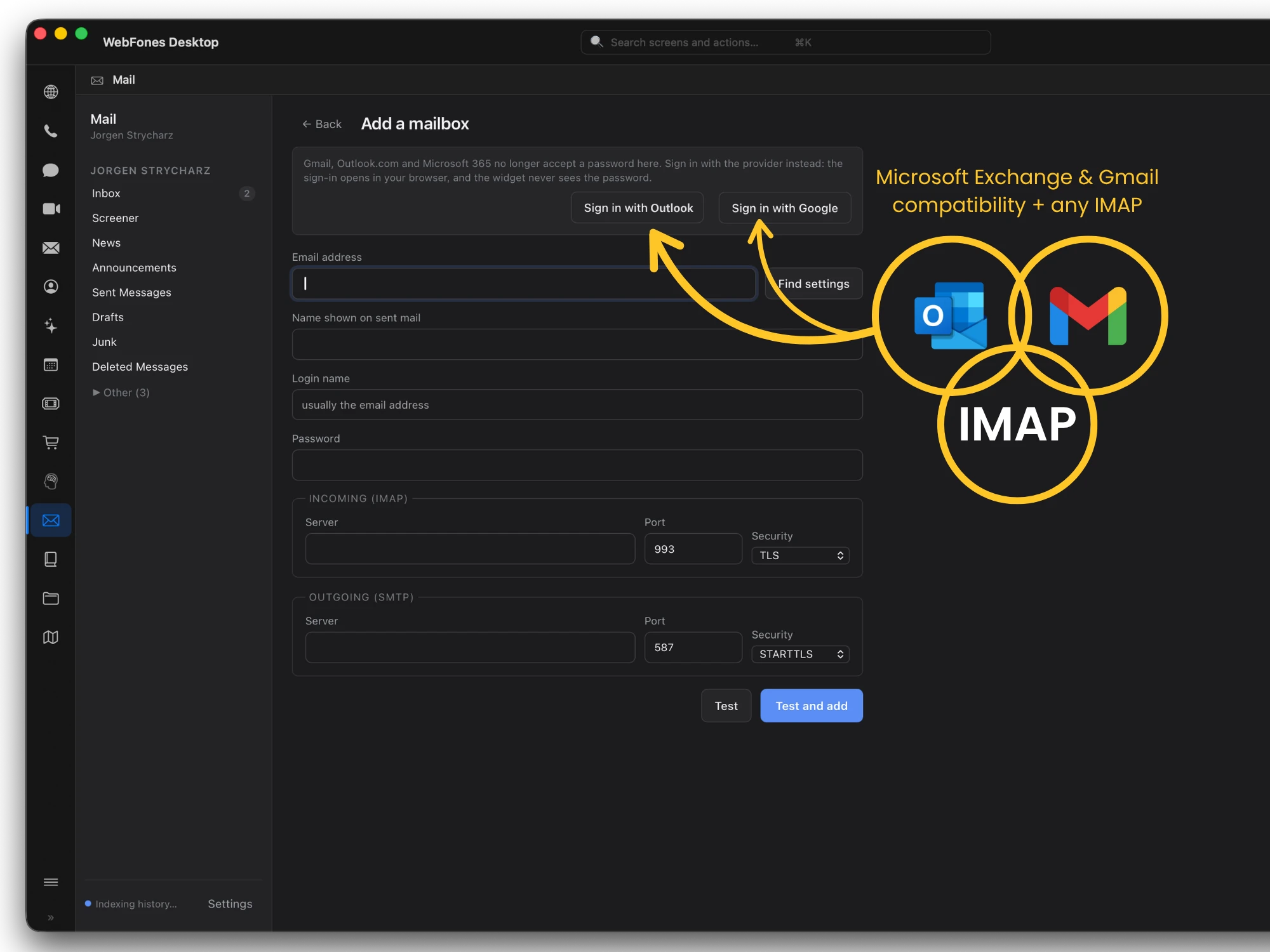1270x952 pixels.
Task: Click the Test button
Action: click(x=726, y=706)
